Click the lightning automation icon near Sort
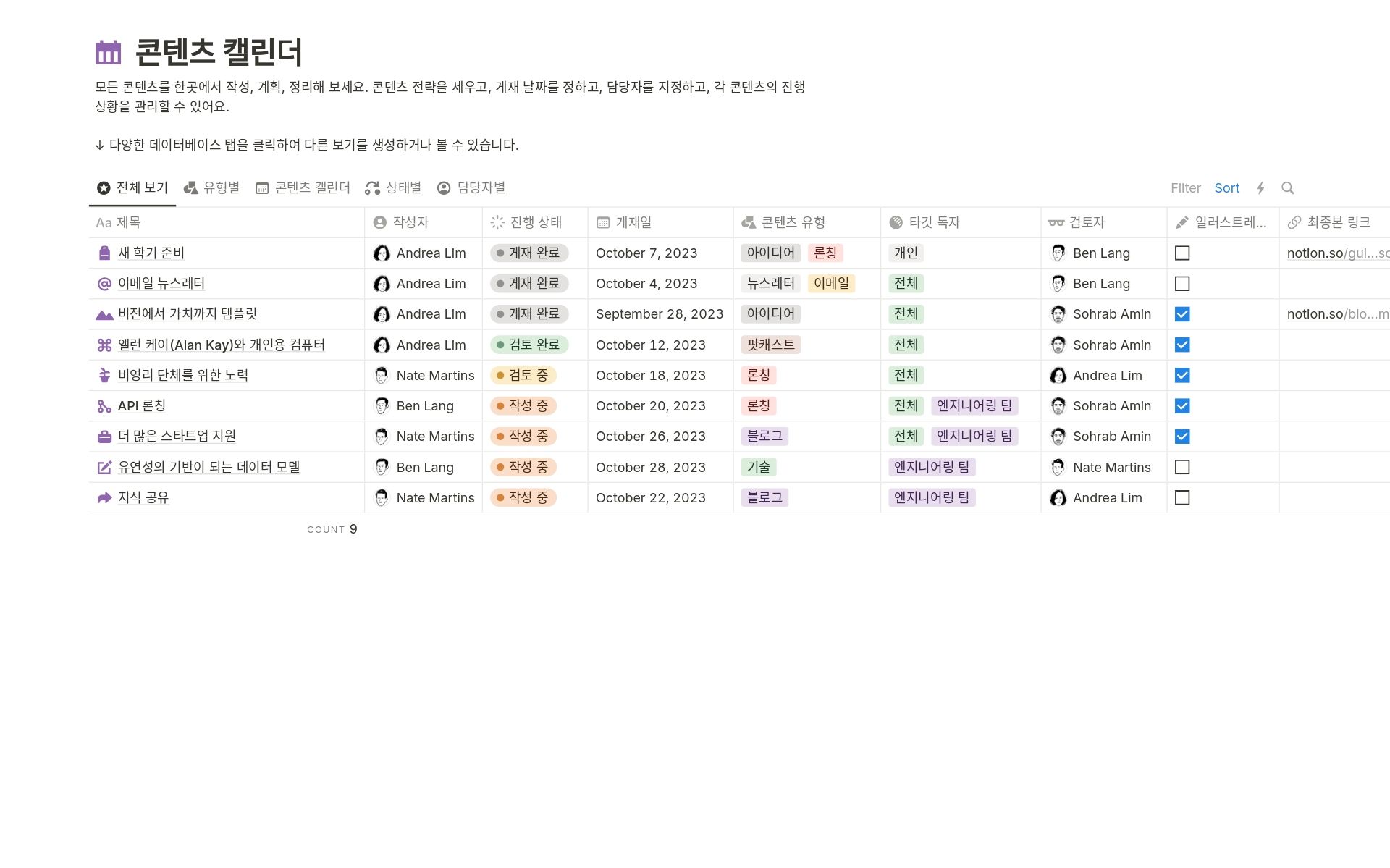The height and width of the screenshot is (868, 1390). tap(1261, 187)
